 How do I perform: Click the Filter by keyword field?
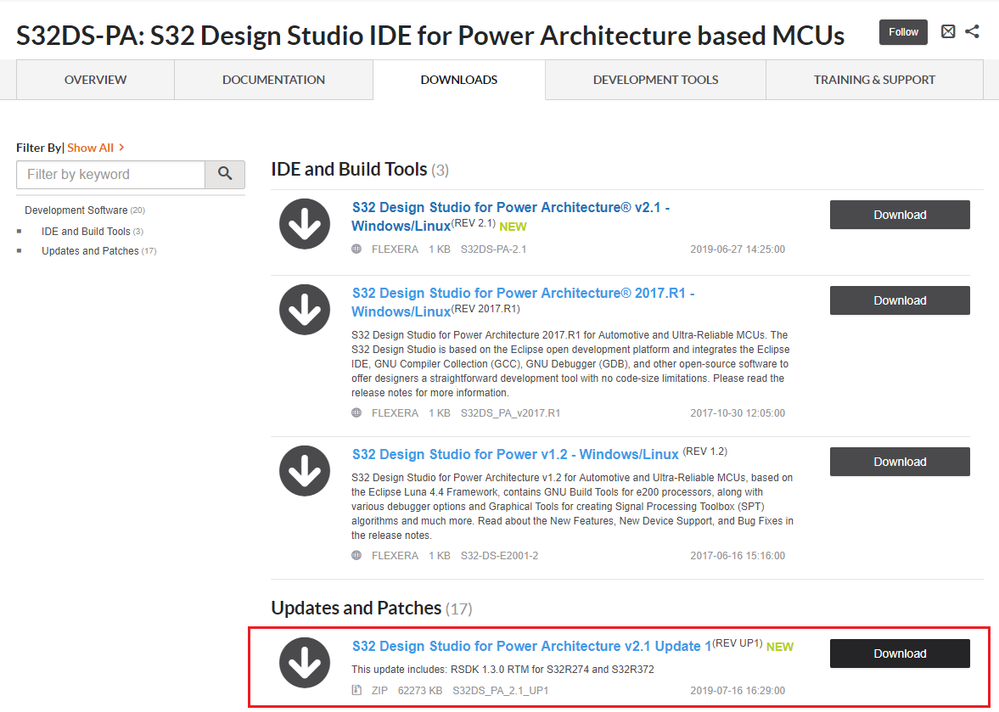point(111,174)
